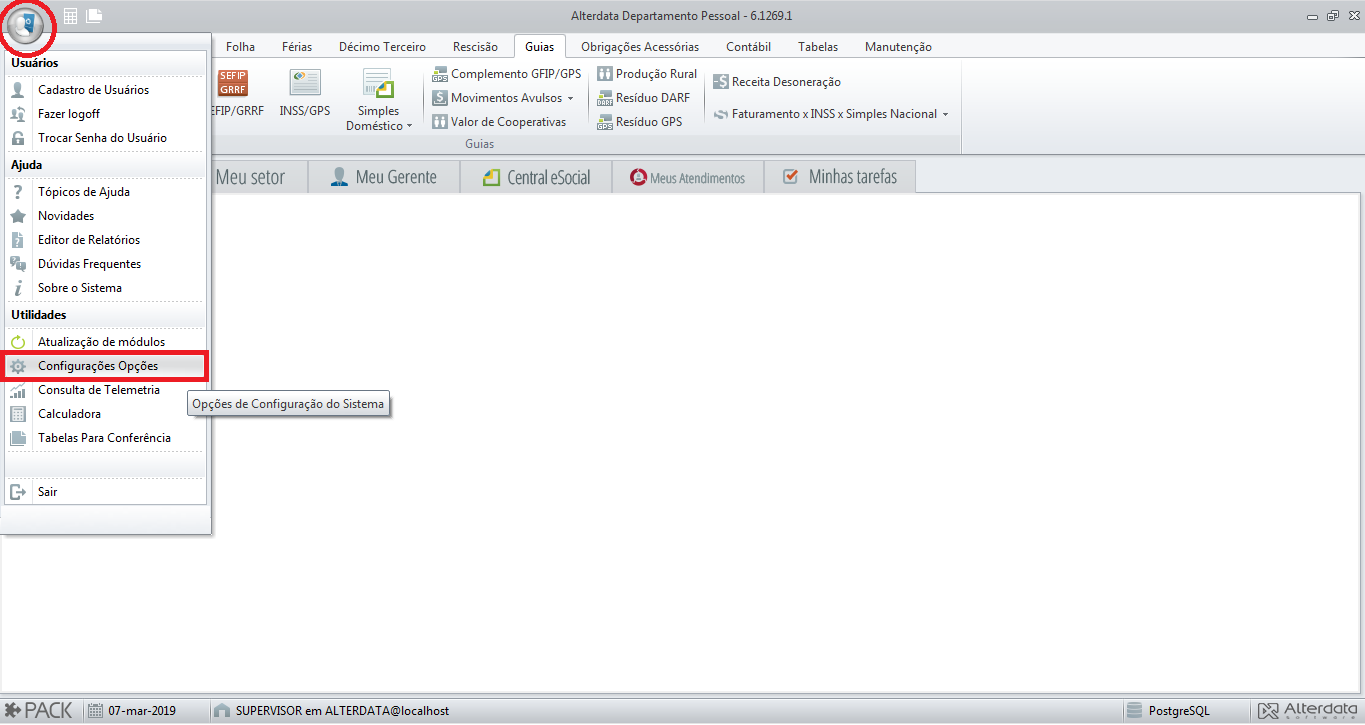
Task: Choose Fazer logoff
Action: point(106,114)
